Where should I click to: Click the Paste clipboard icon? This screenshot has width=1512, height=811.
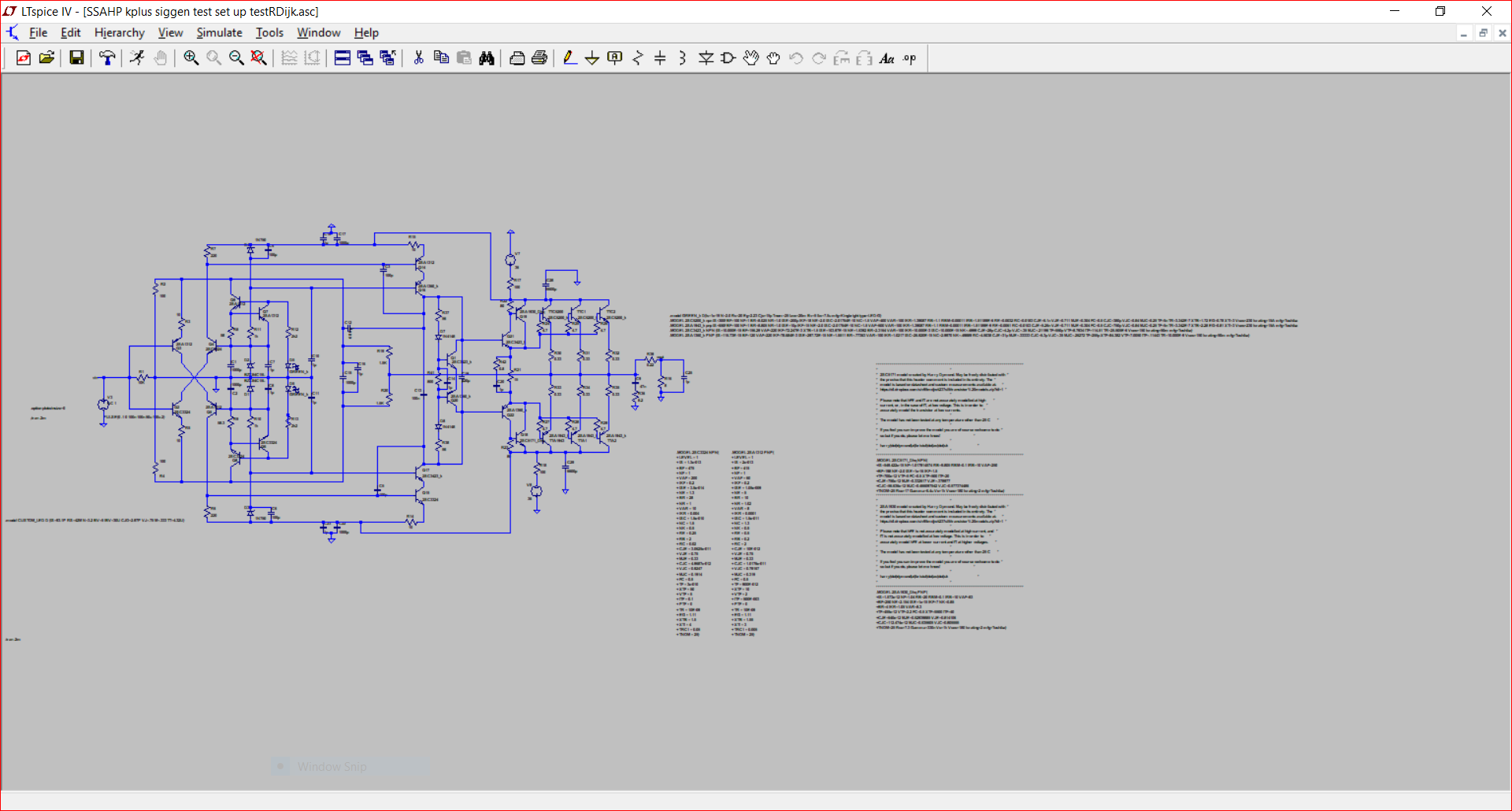pos(465,58)
